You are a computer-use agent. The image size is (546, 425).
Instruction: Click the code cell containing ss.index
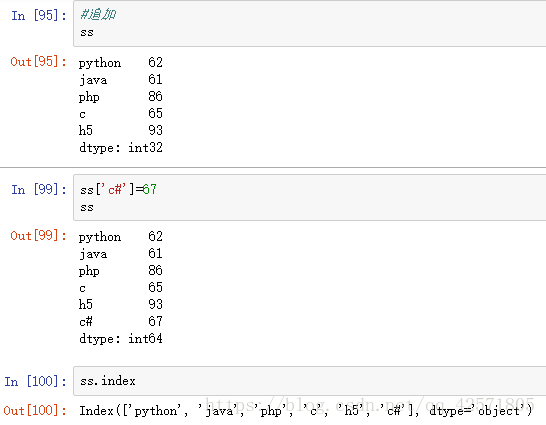310,381
